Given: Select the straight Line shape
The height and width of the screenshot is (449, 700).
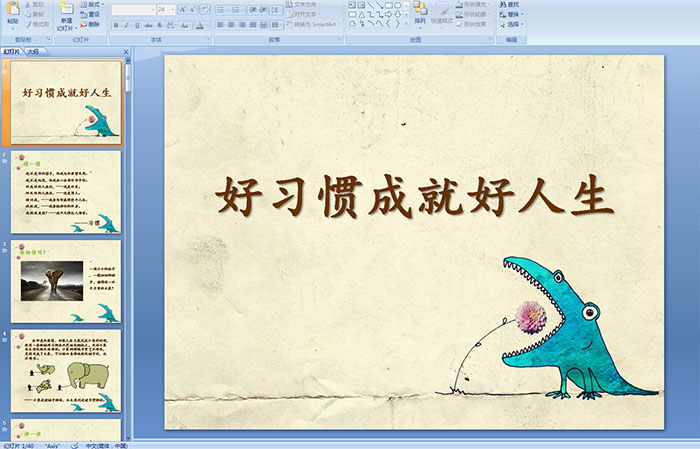Looking at the screenshot, I should 371,5.
